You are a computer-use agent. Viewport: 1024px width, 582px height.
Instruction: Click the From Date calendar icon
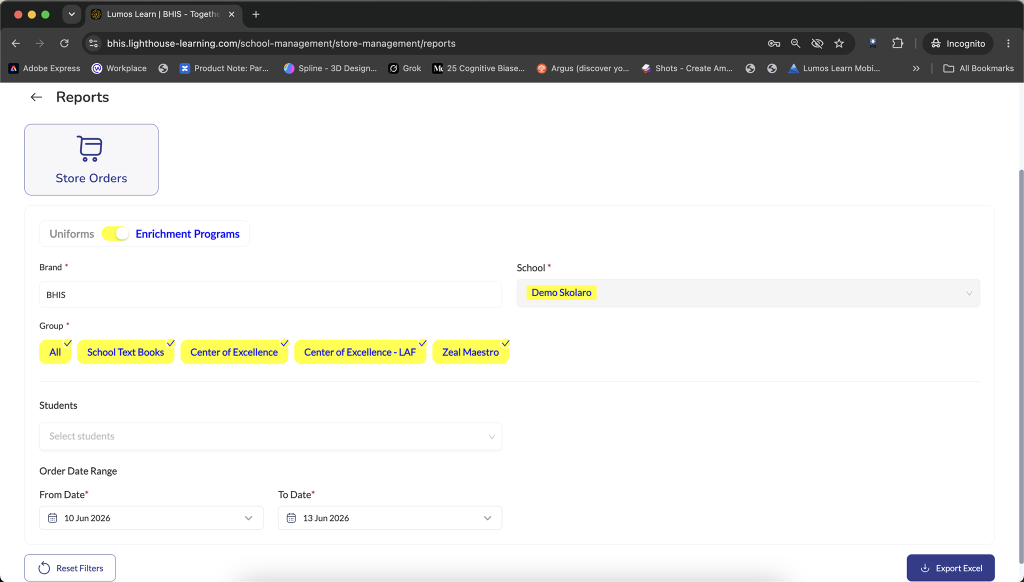click(x=52, y=518)
